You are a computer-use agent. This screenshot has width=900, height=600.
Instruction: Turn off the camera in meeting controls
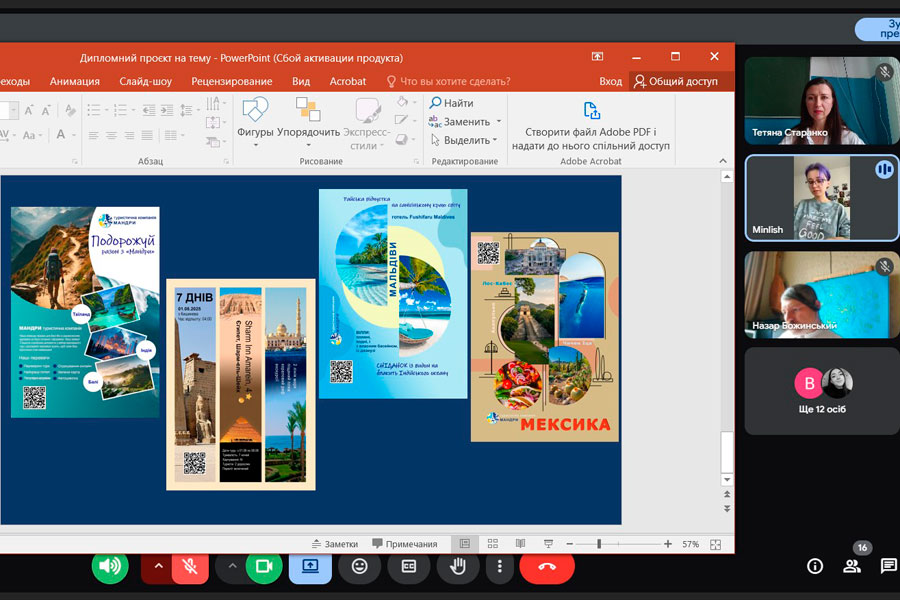pyautogui.click(x=263, y=567)
